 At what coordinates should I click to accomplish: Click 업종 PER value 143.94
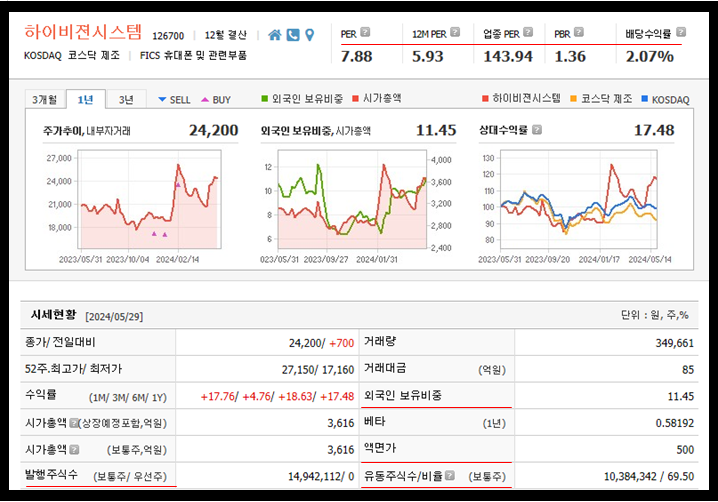(x=508, y=56)
